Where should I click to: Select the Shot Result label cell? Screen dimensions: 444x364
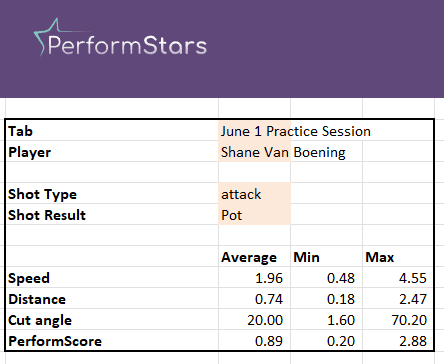(x=112, y=215)
